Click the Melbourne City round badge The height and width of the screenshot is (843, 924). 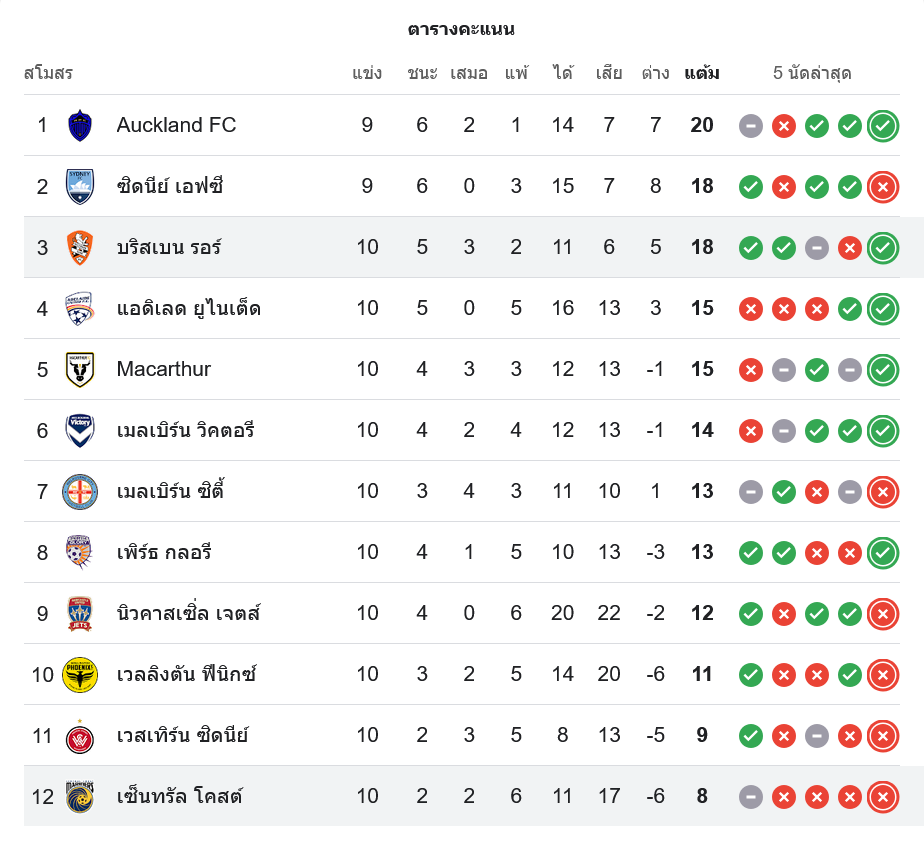(80, 492)
